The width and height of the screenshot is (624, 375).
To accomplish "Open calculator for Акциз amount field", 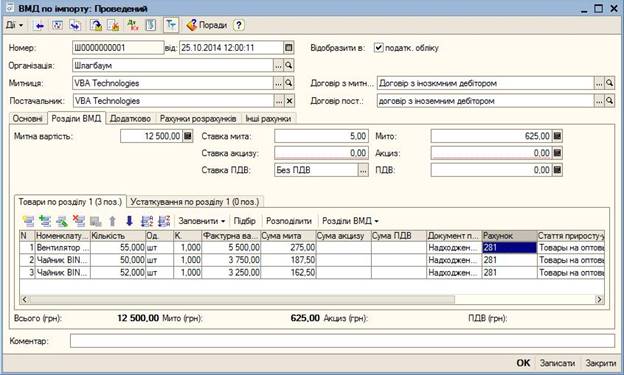I will 557,153.
